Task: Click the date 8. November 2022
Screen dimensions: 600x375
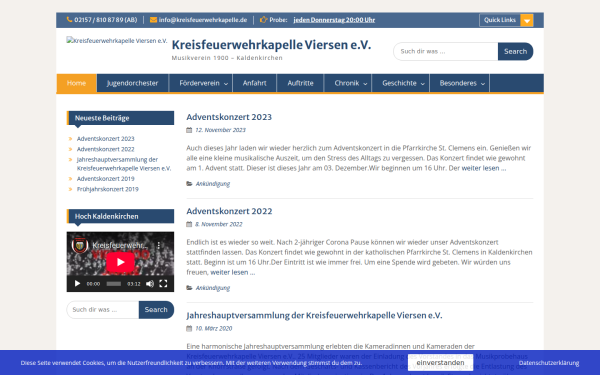Action: click(x=219, y=224)
